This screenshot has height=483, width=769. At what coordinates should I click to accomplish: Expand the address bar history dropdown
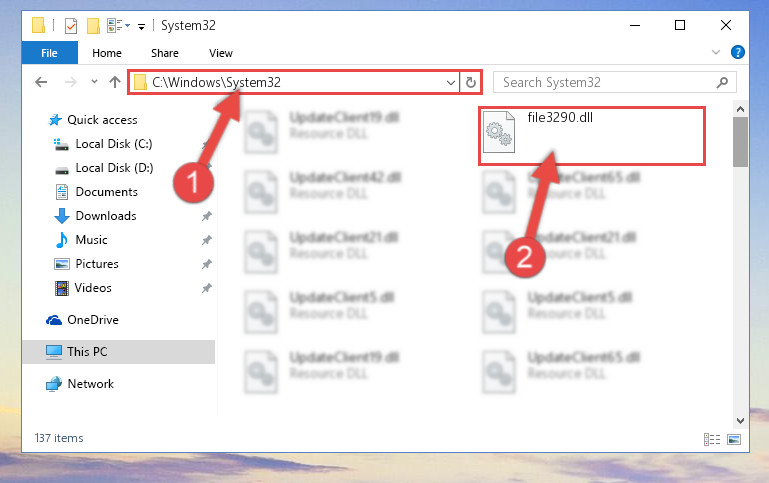coord(451,82)
